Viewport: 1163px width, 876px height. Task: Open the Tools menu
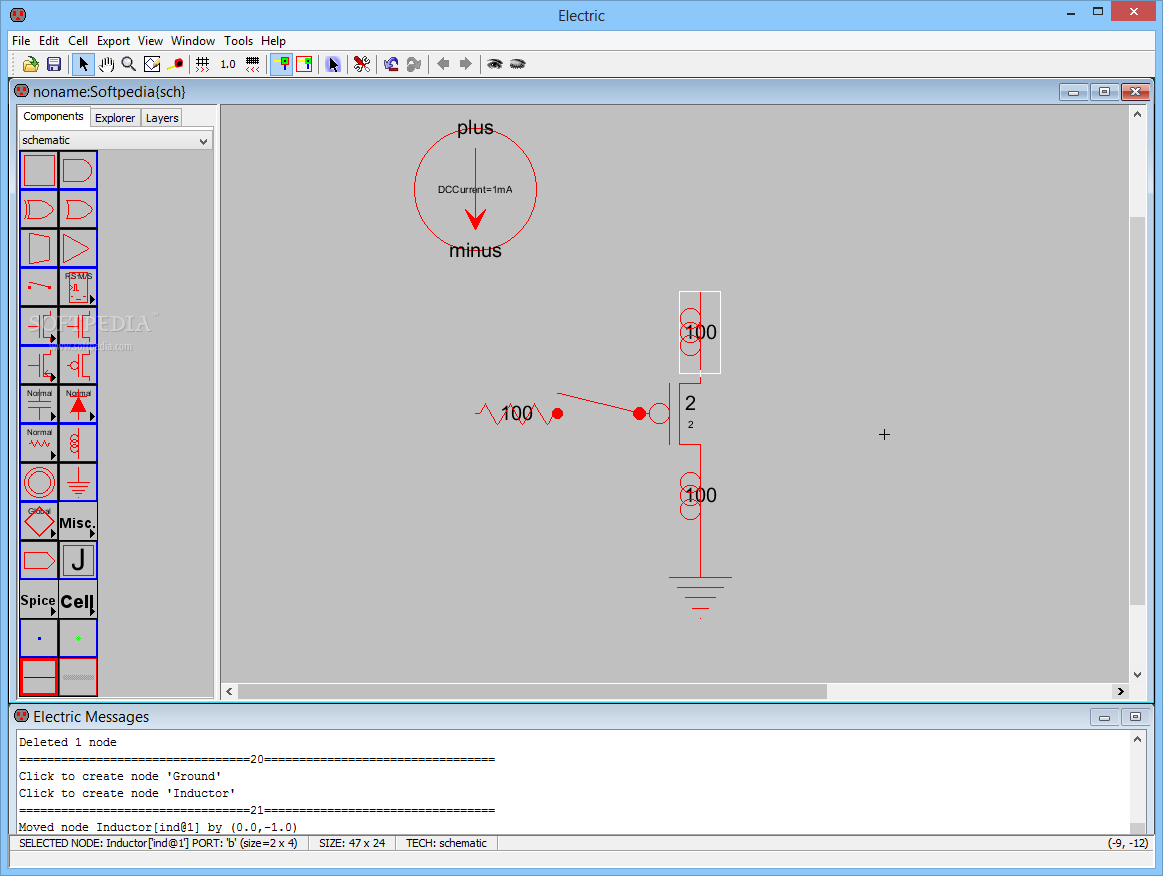pos(238,41)
